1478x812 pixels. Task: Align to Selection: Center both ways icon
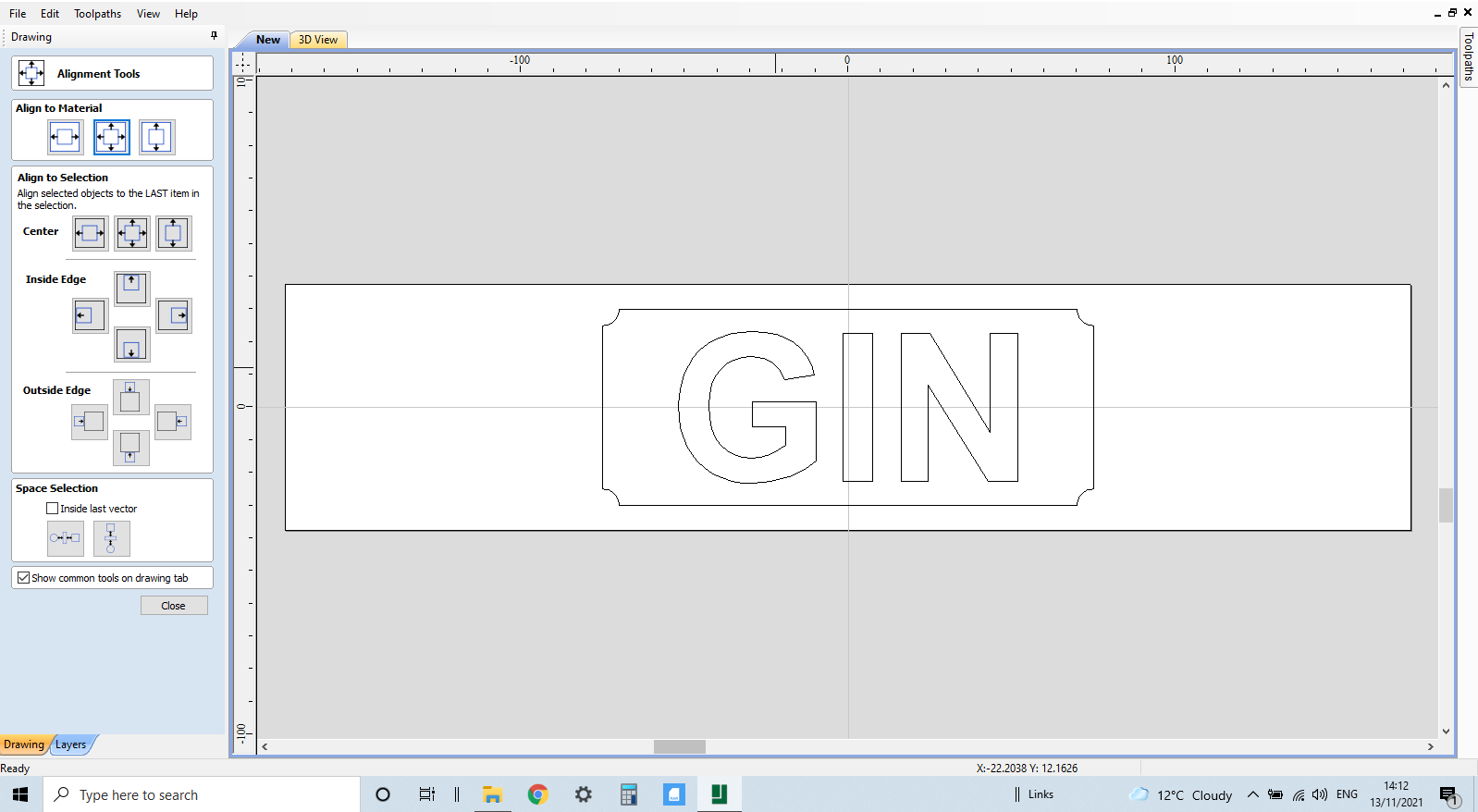(x=132, y=233)
